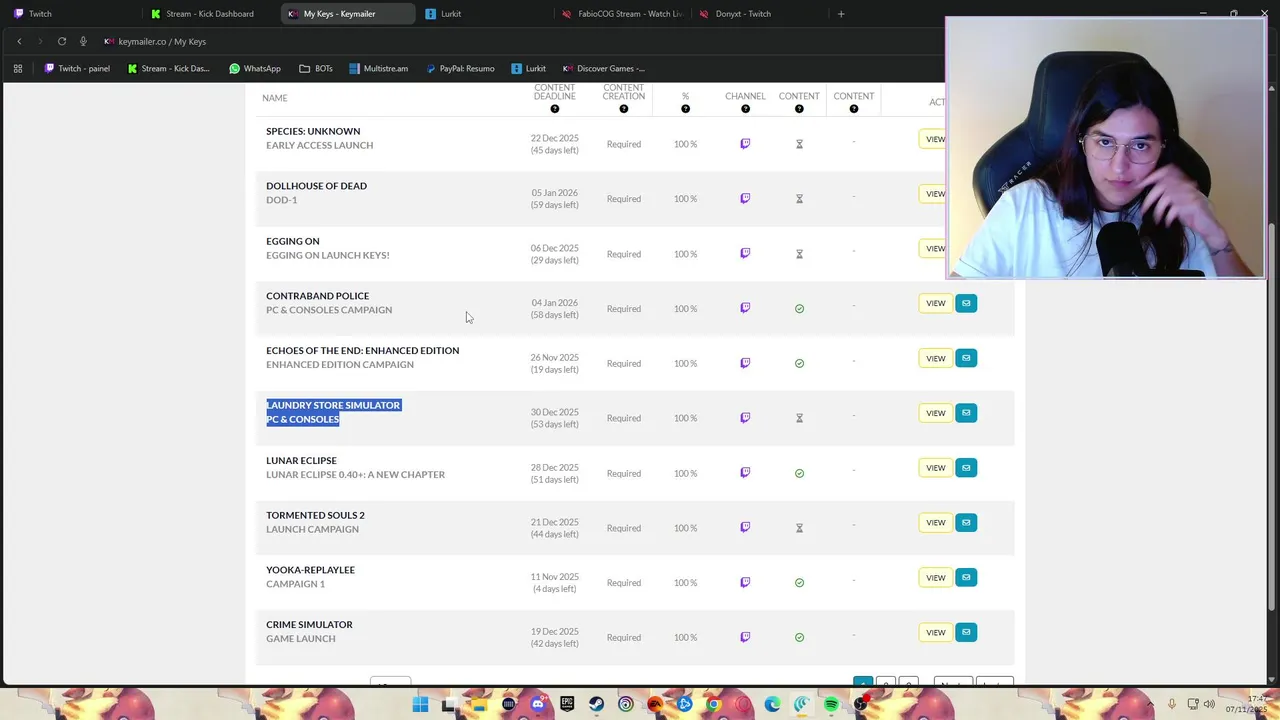Open the mail button for Contraband Police
This screenshot has width=1280, height=720.
pos(966,303)
